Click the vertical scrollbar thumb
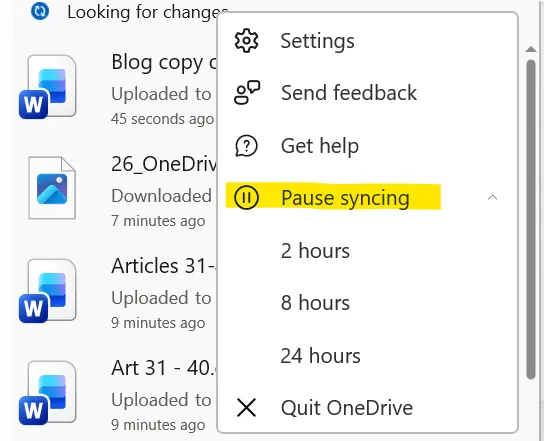 [x=531, y=219]
